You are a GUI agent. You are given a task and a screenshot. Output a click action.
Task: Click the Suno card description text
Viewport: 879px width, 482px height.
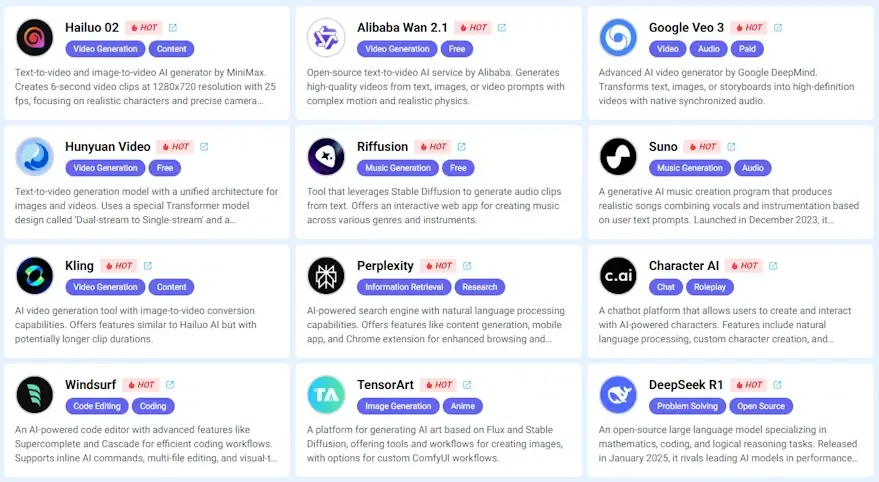click(728, 206)
